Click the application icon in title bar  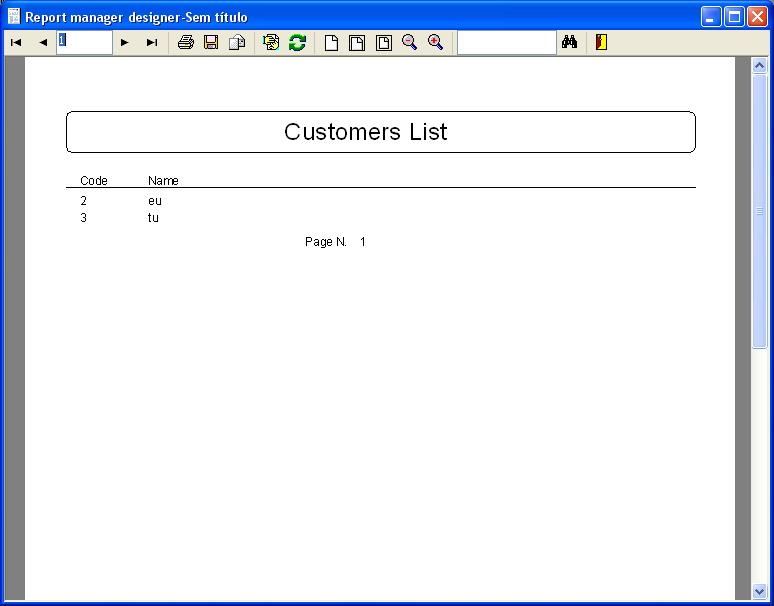[x=14, y=16]
